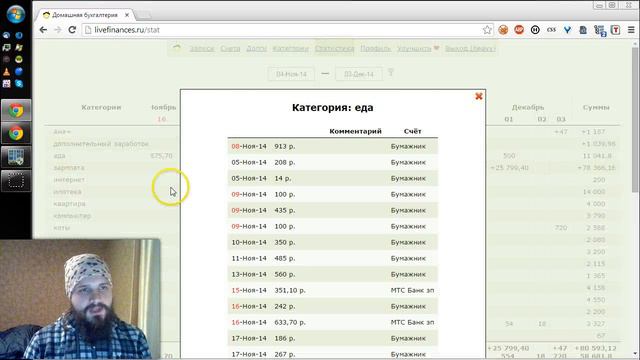640x360 pixels.
Task: Open the Chrome hamburger menu
Action: [631, 30]
